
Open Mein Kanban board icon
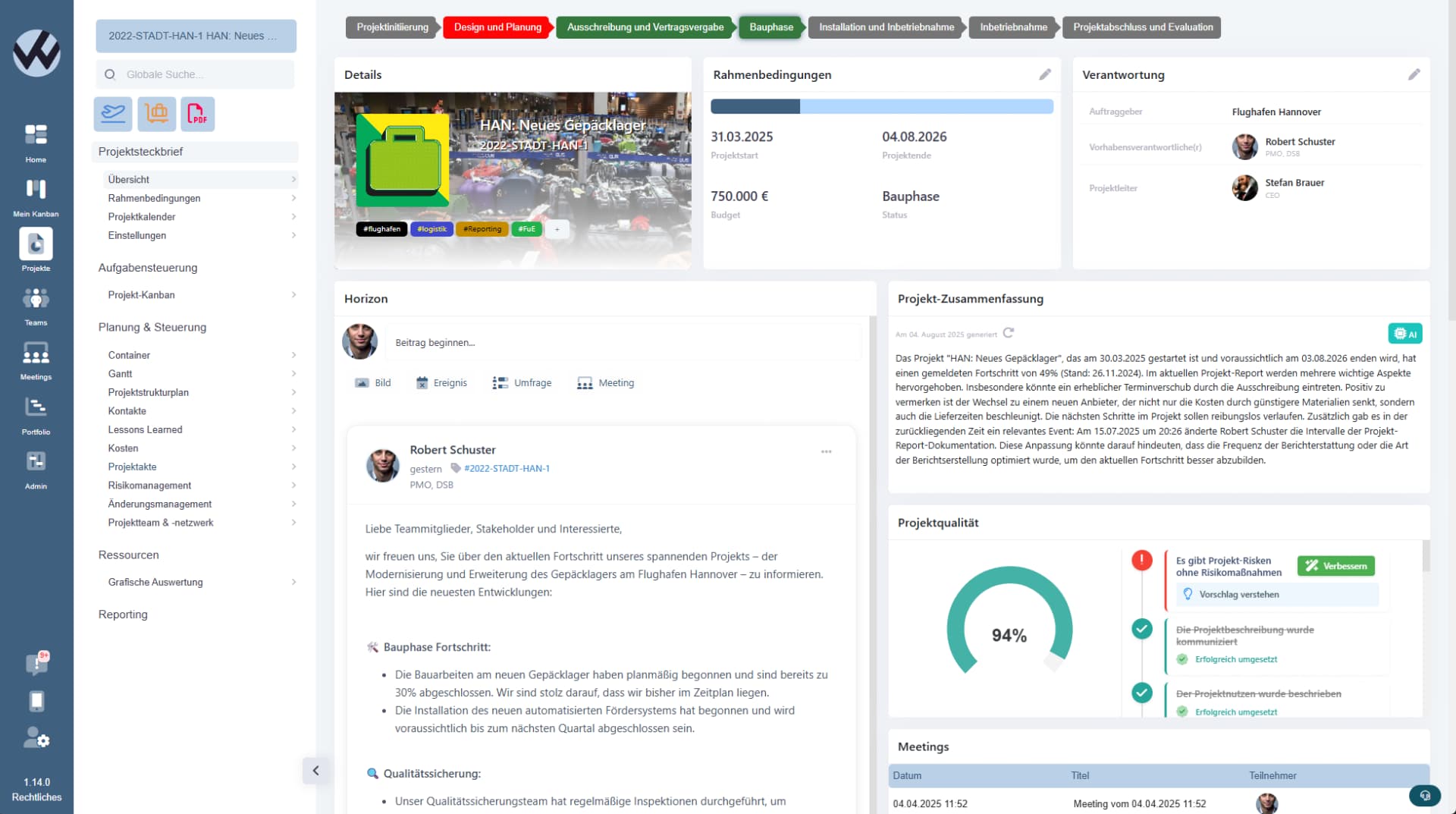click(x=36, y=189)
